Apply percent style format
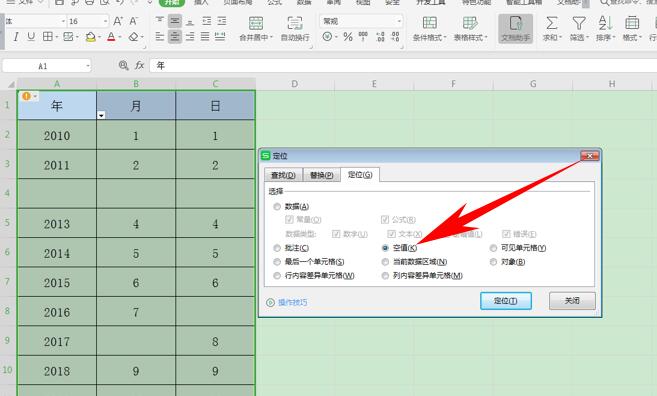The width and height of the screenshot is (657, 396). coord(348,37)
